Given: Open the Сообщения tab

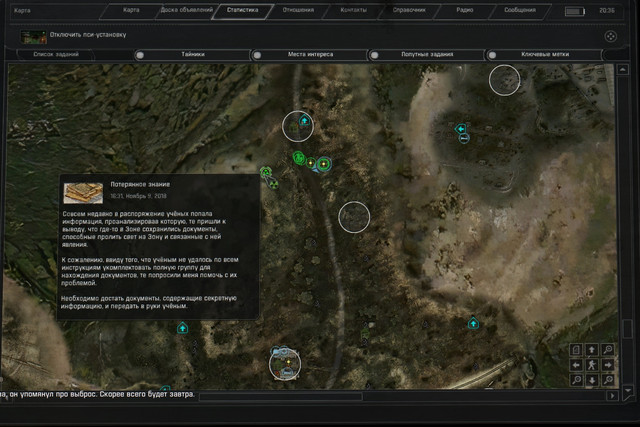Looking at the screenshot, I should point(520,10).
